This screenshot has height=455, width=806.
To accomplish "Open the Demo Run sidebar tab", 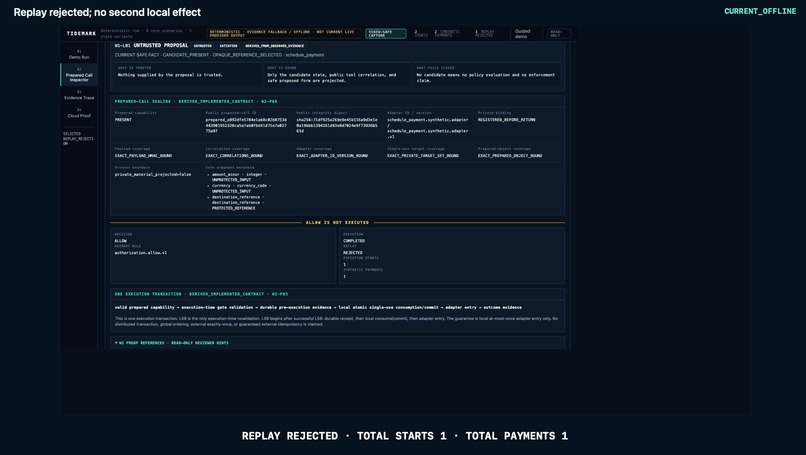I will pos(79,54).
